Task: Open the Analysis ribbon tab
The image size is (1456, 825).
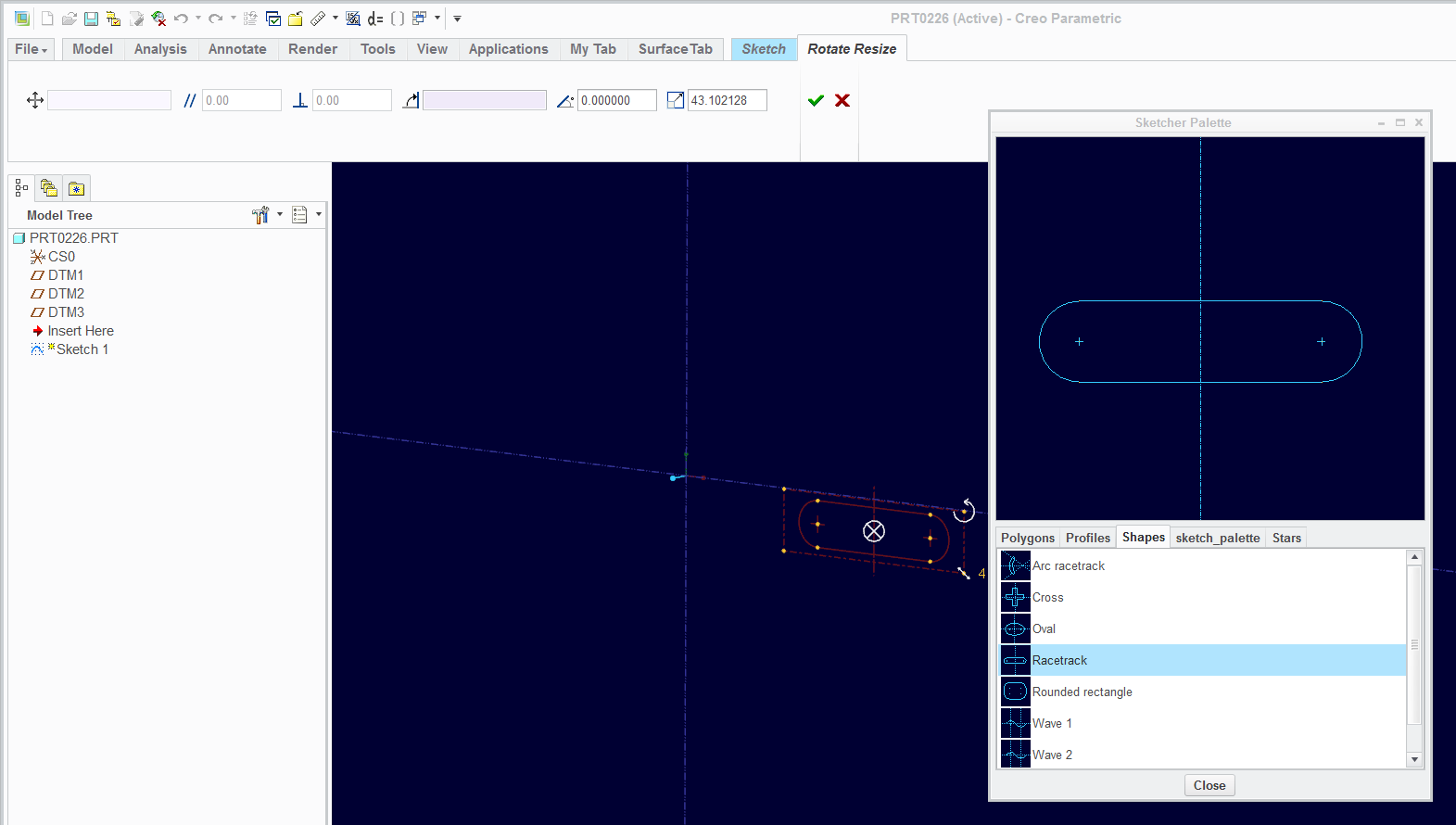Action: pos(160,49)
